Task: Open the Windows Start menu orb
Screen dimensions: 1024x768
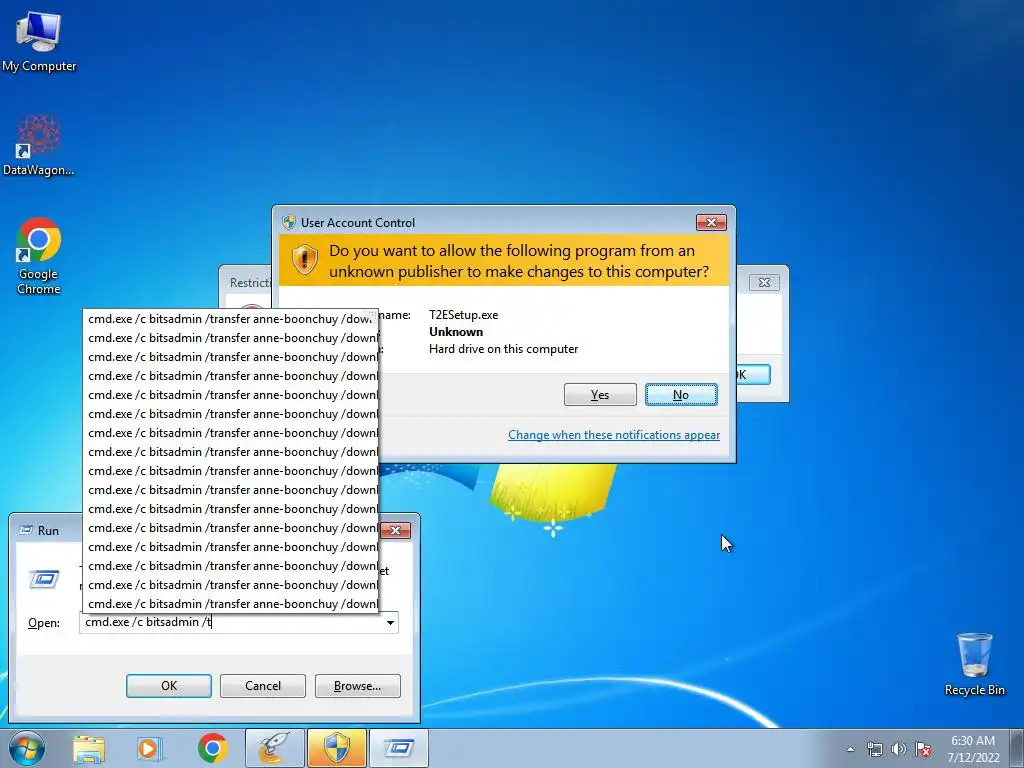Action: pyautogui.click(x=26, y=748)
